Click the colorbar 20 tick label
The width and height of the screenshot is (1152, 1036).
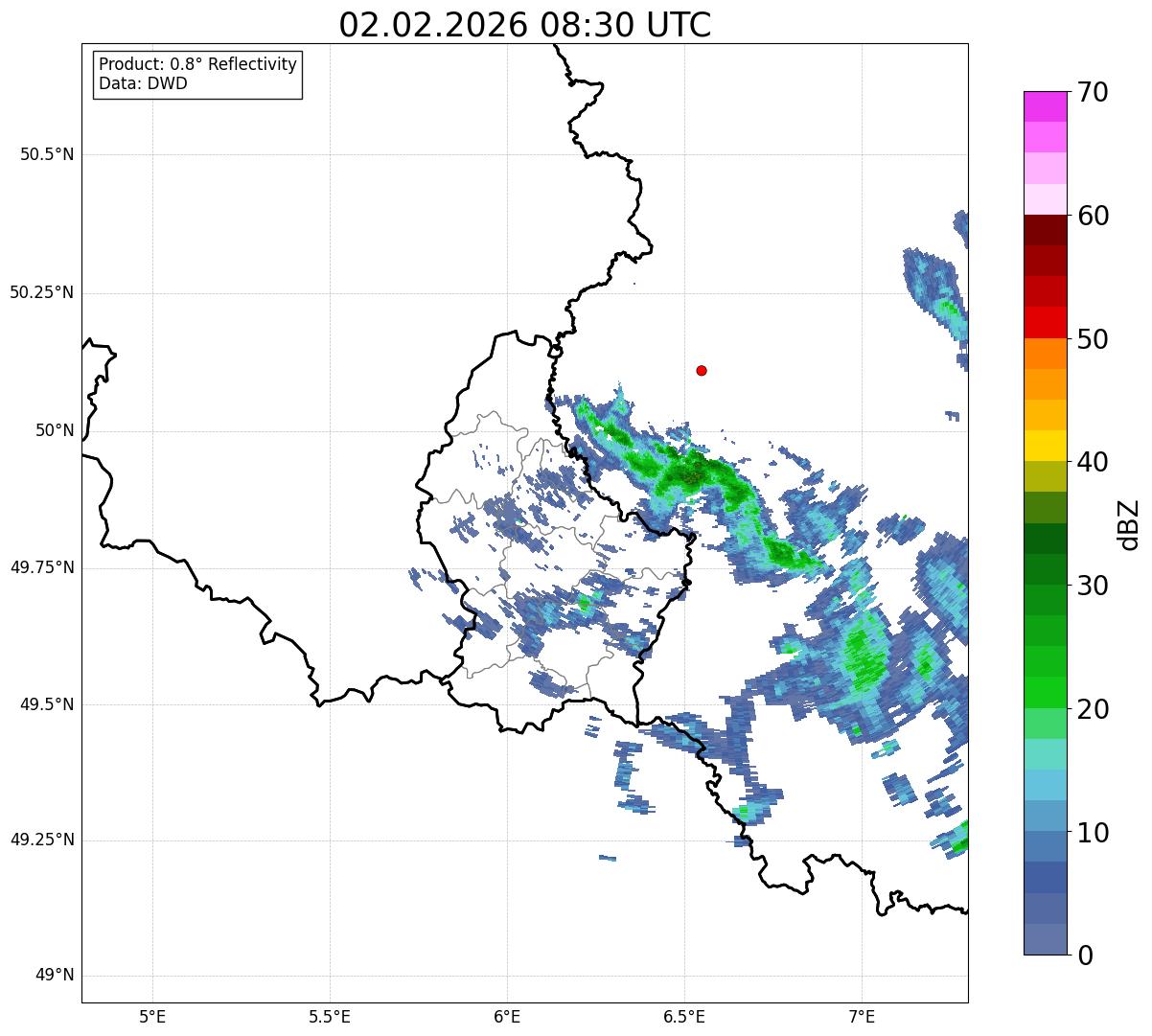[x=1092, y=709]
